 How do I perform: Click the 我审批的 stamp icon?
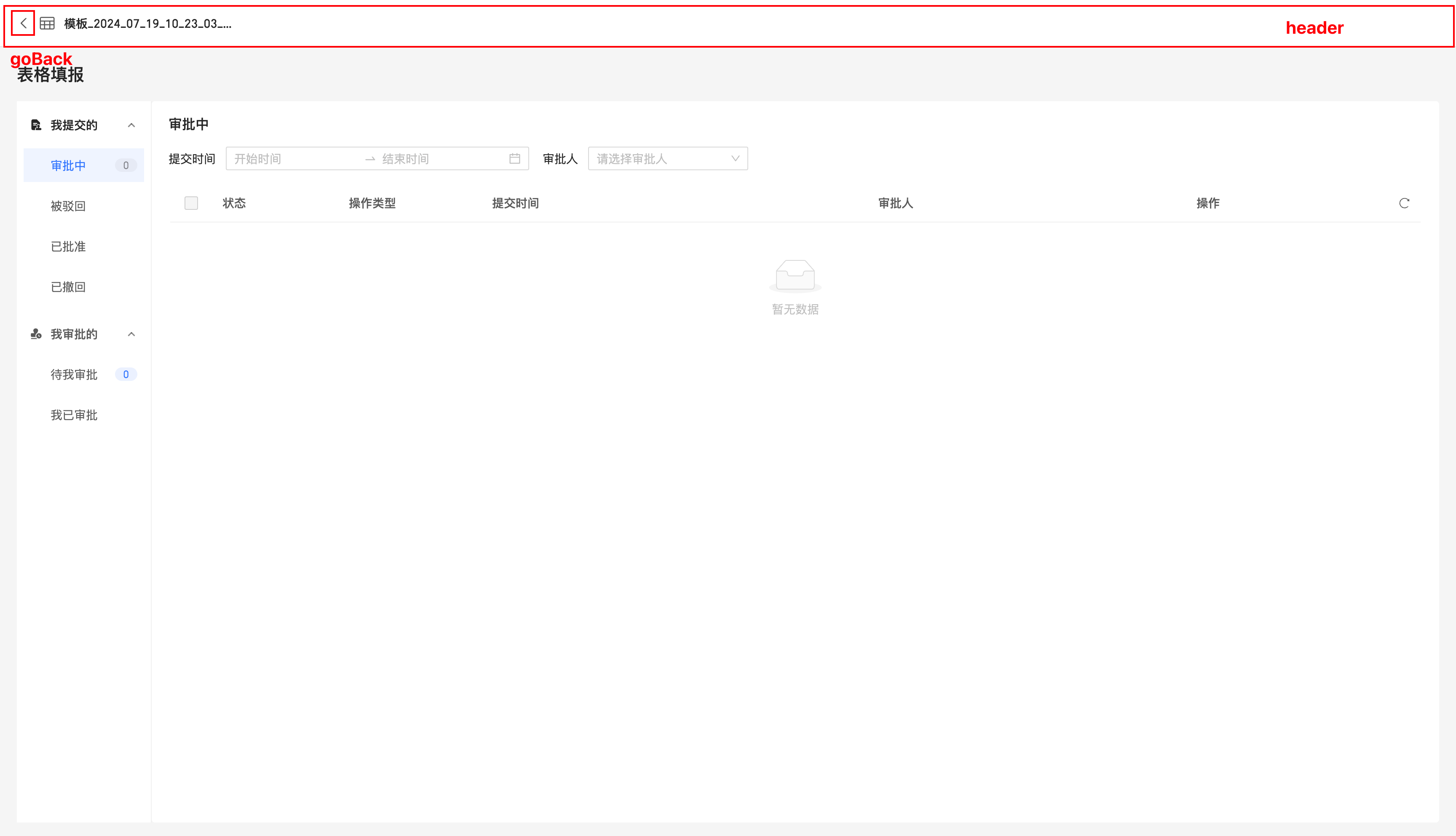point(36,334)
